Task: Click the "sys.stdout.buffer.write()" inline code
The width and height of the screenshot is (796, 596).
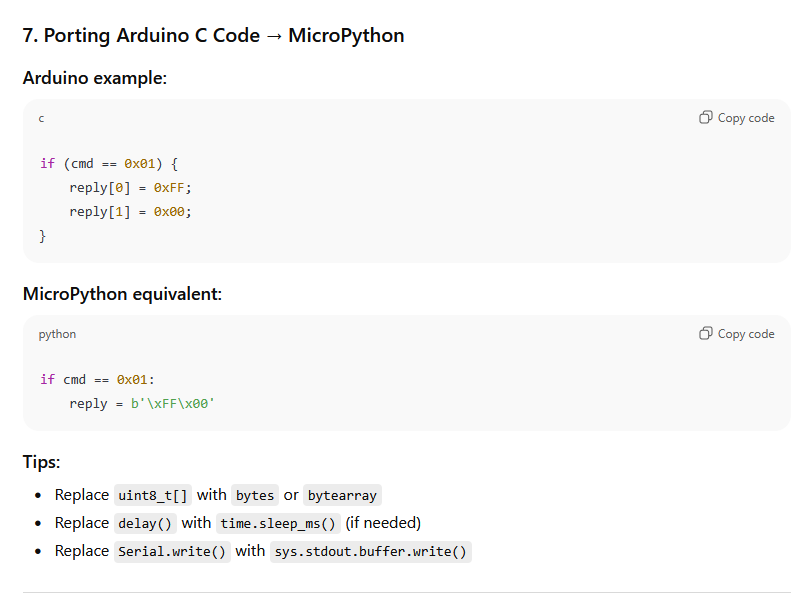Action: click(x=370, y=551)
